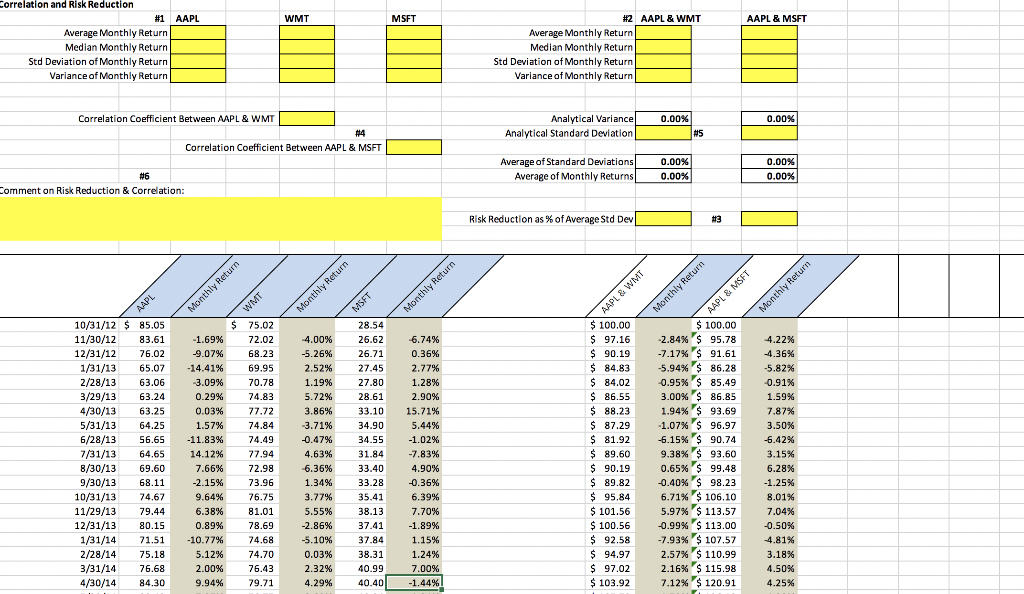This screenshot has width=1024, height=594.
Task: Select AAPL & MSFT return 8.01%
Action: tap(769, 497)
